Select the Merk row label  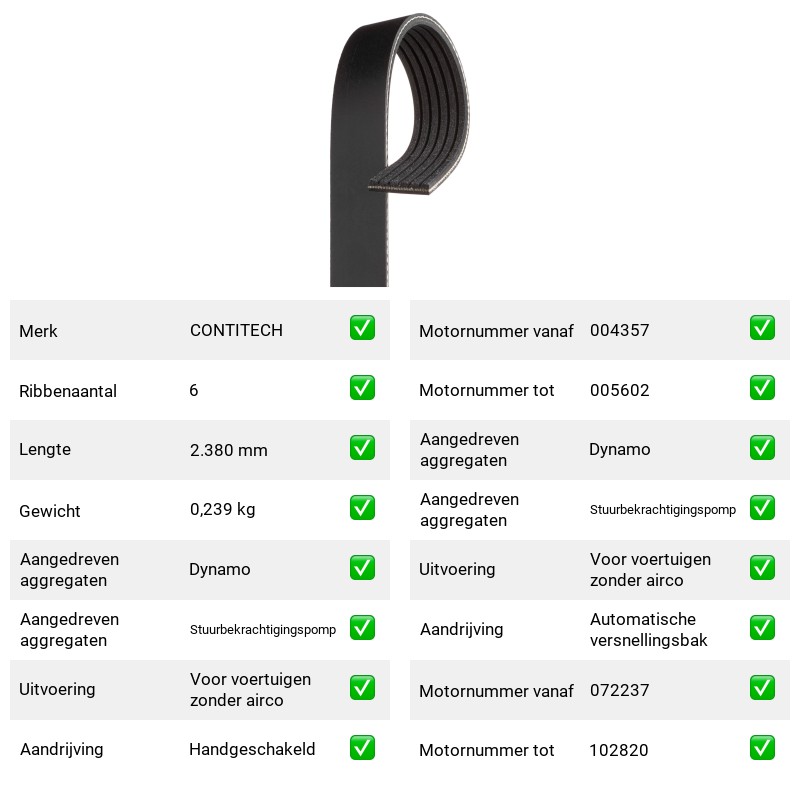click(38, 331)
